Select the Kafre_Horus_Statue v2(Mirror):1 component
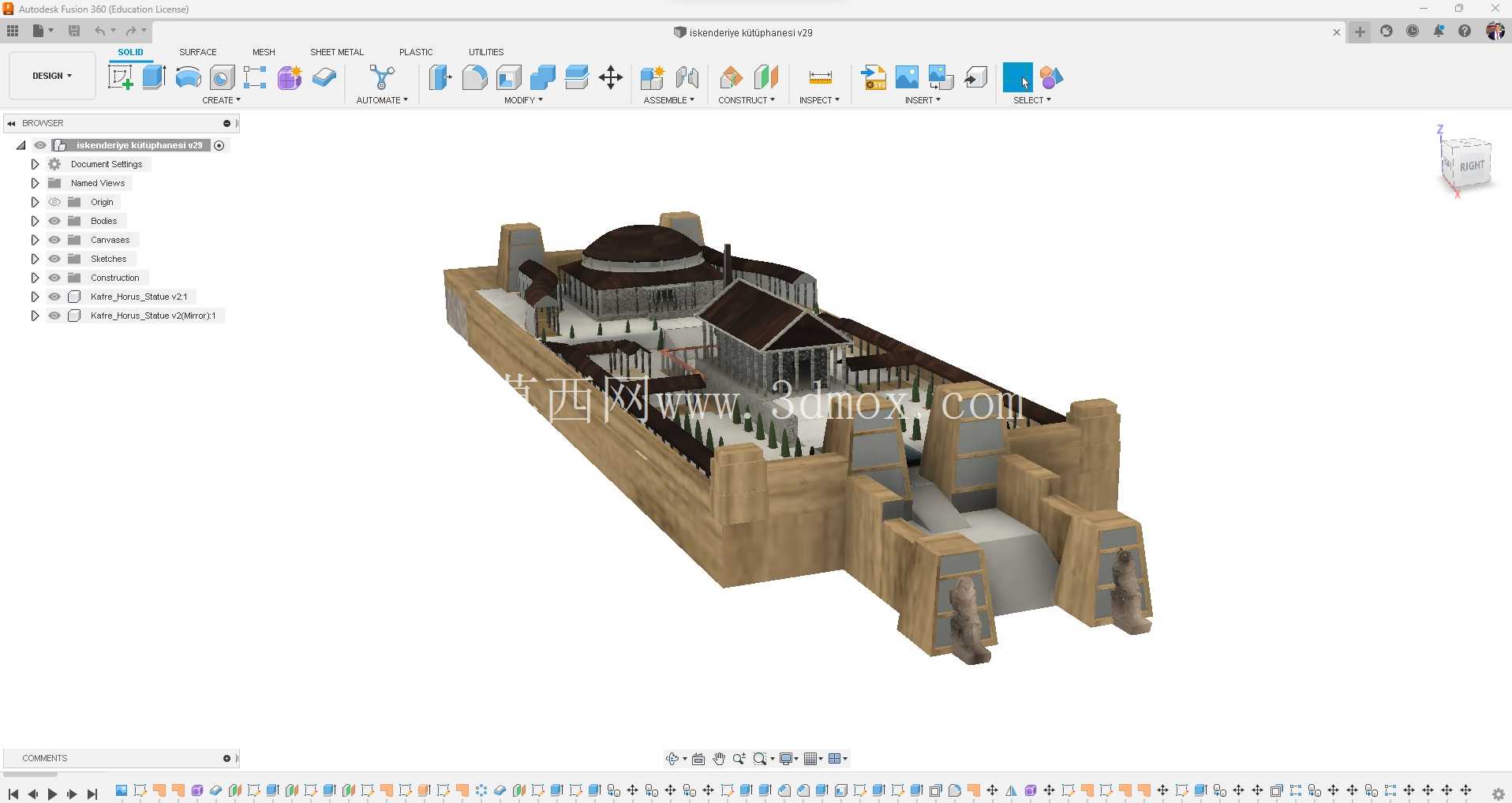 click(x=153, y=316)
